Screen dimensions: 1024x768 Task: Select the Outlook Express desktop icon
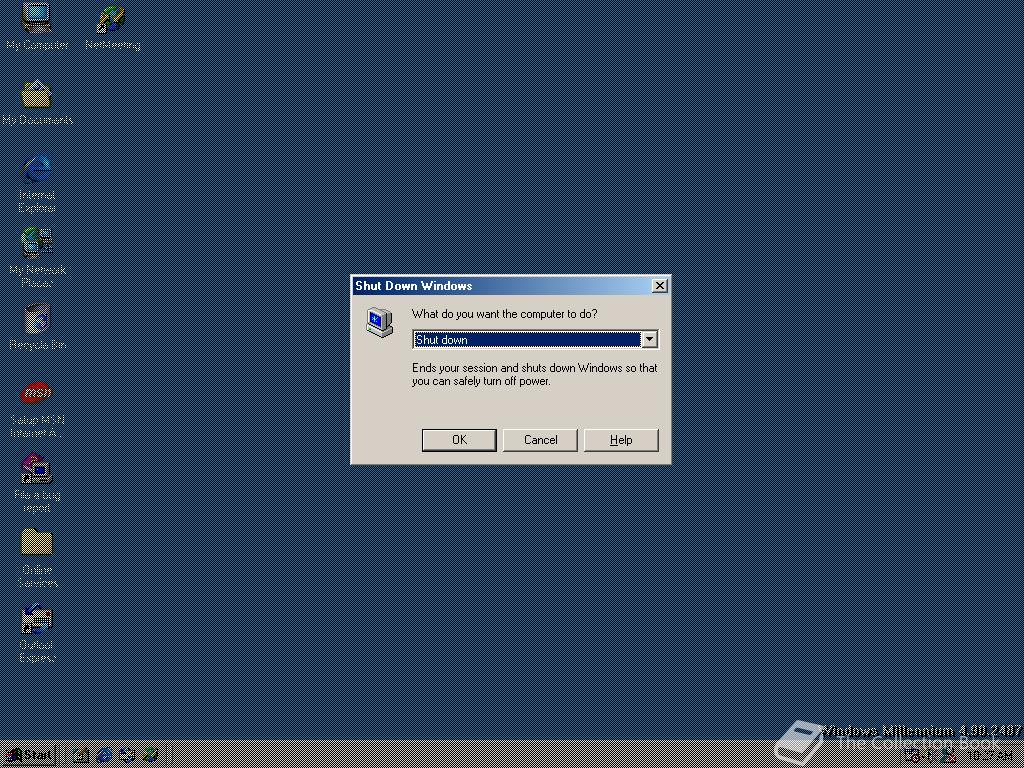point(37,633)
